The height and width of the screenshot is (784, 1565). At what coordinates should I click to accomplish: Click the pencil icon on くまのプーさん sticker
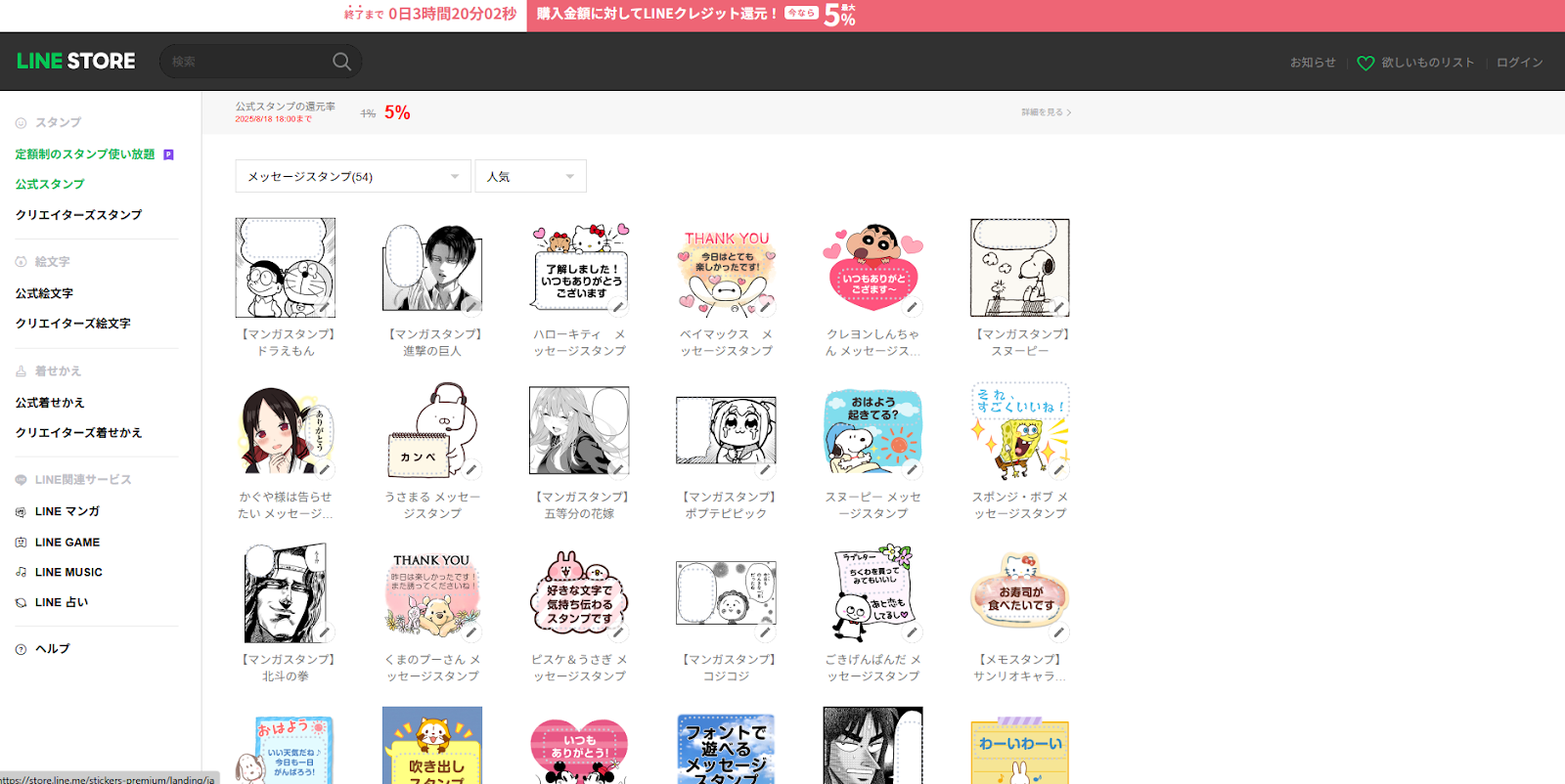click(471, 632)
